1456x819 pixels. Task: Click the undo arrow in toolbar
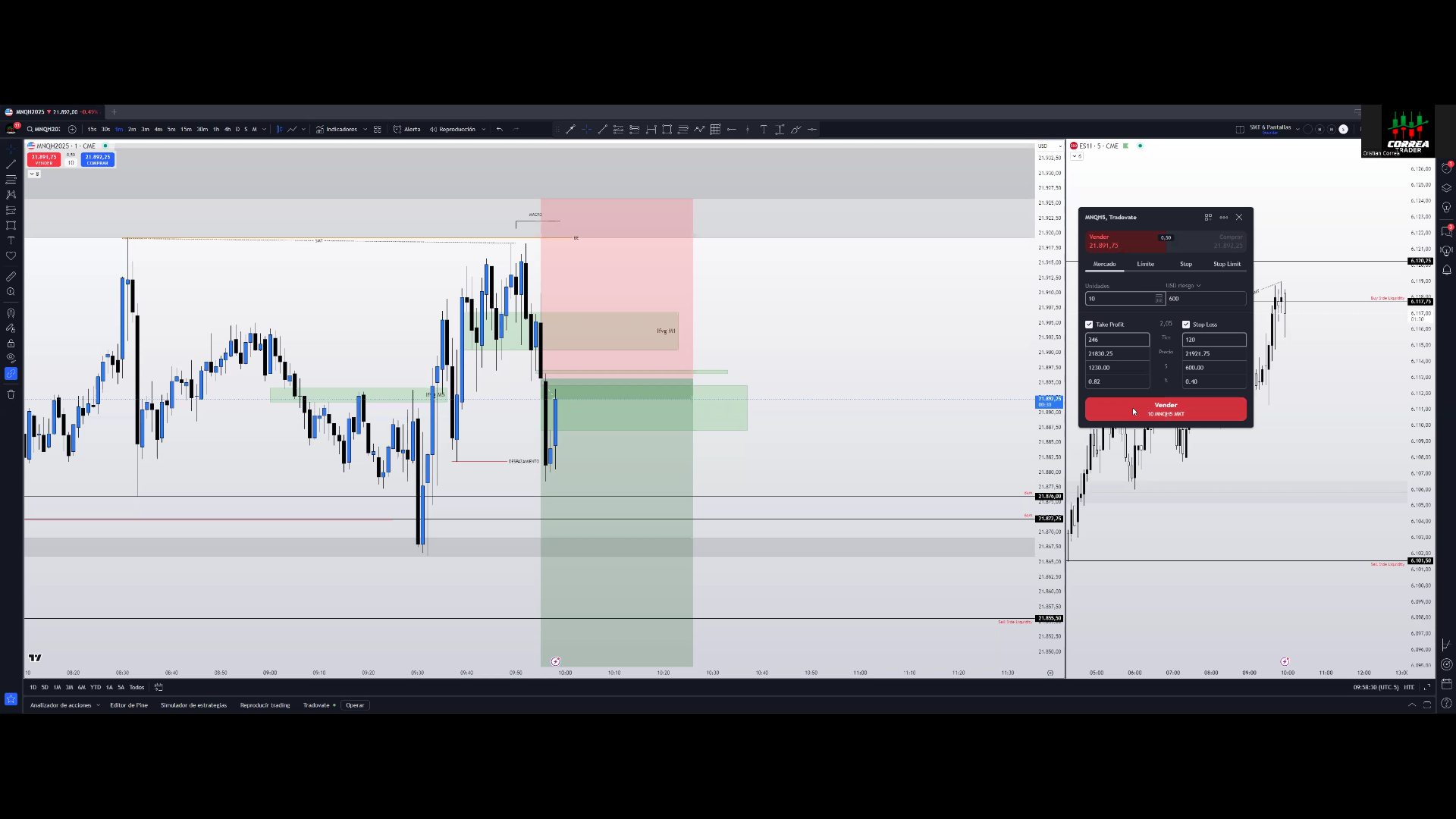[499, 130]
